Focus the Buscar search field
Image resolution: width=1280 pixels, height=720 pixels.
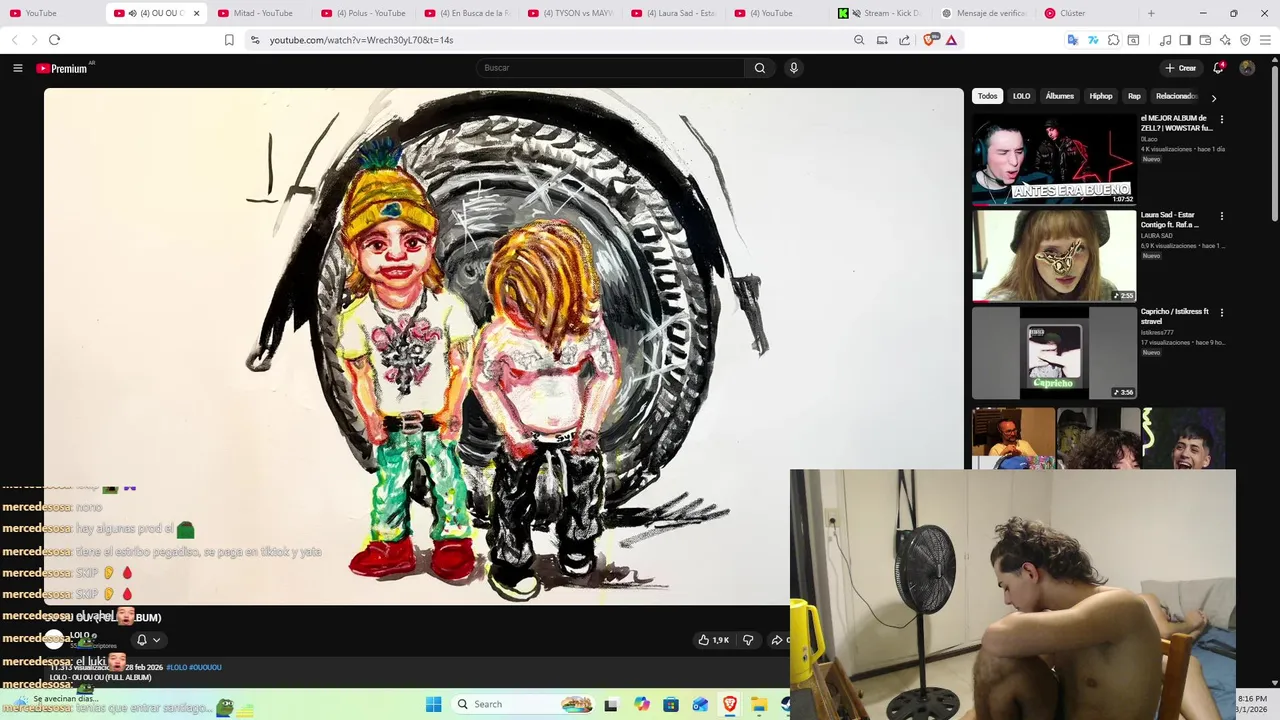610,68
